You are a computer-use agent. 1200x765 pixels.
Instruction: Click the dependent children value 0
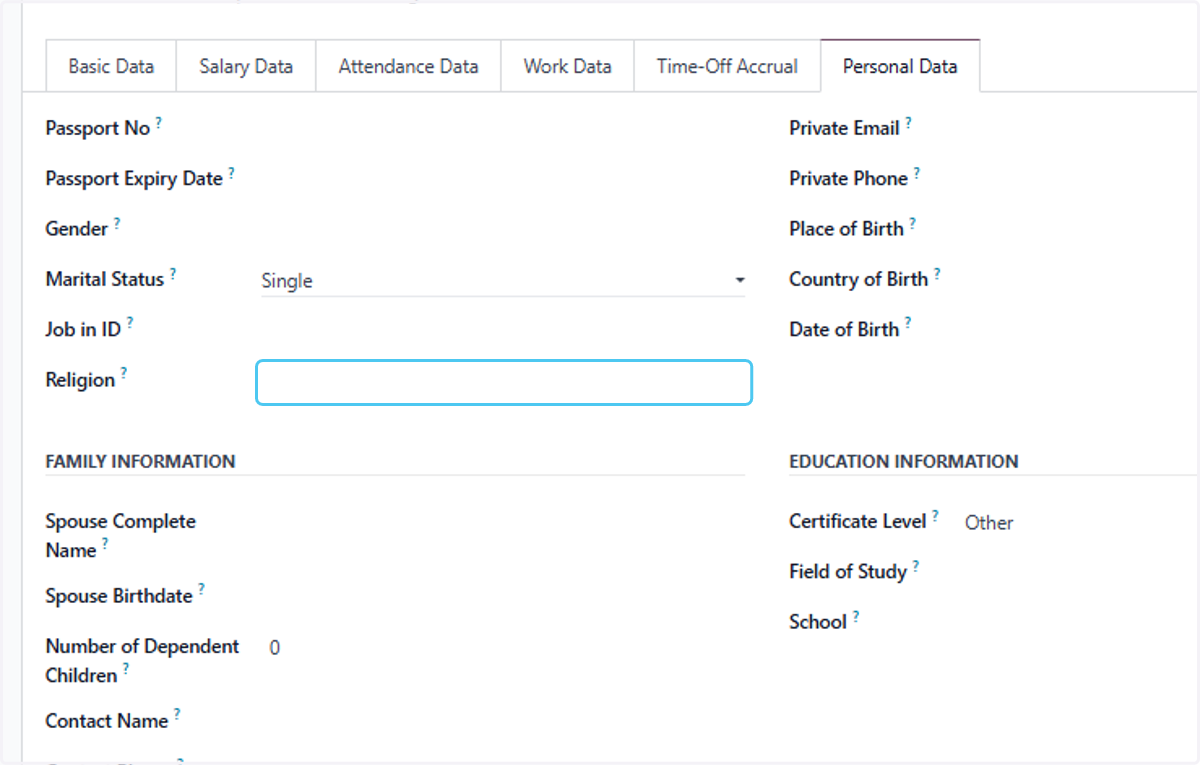275,648
